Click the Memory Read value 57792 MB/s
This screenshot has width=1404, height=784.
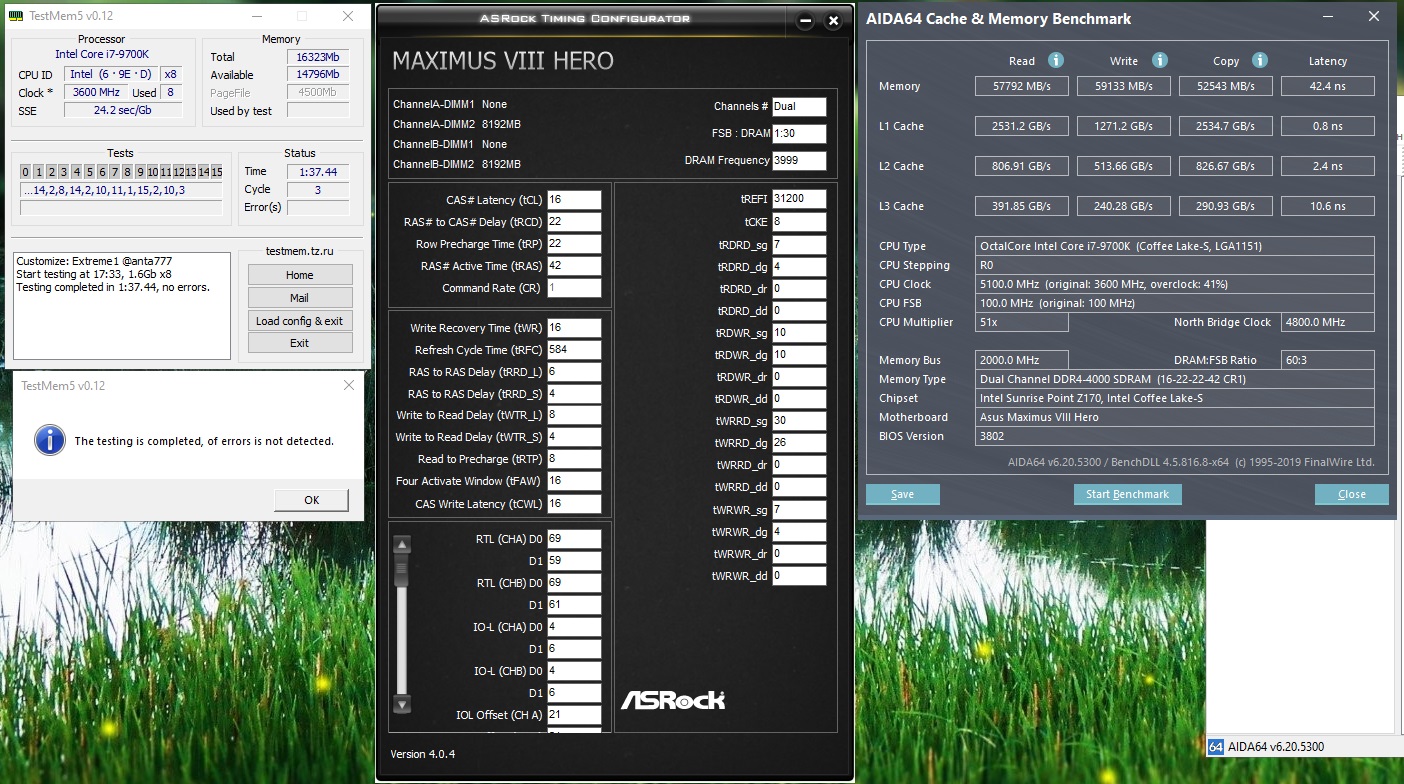coord(1022,86)
